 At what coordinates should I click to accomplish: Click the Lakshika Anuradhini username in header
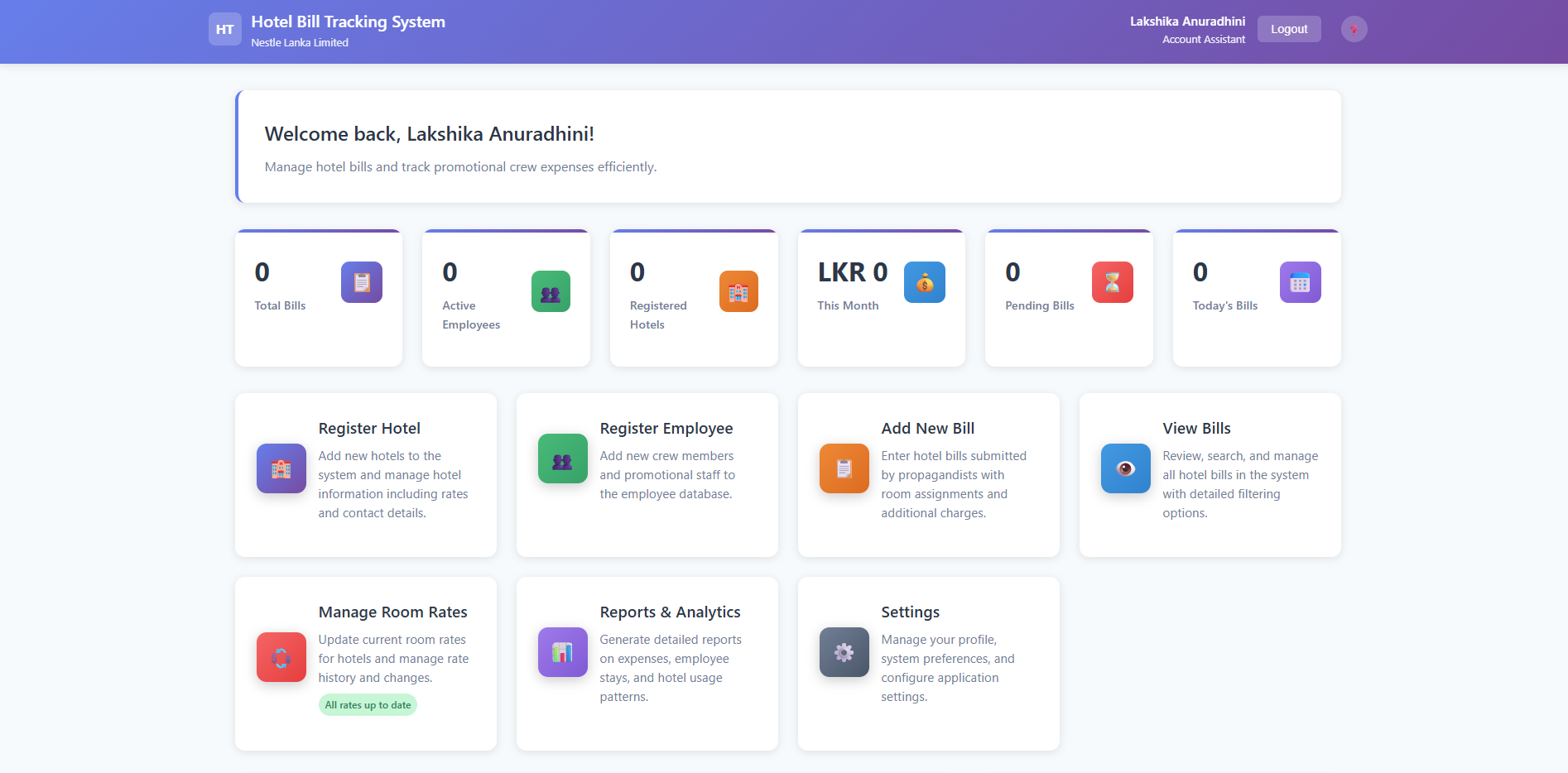click(x=1186, y=22)
